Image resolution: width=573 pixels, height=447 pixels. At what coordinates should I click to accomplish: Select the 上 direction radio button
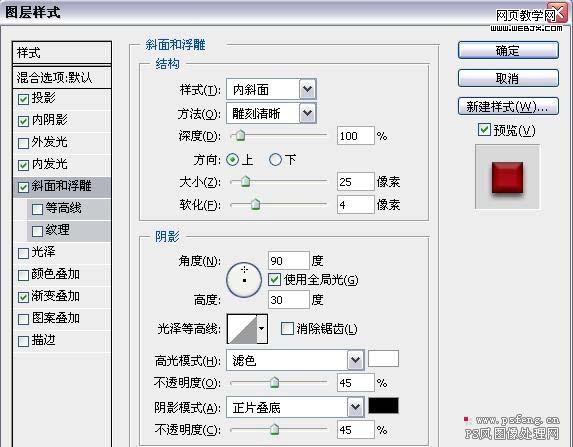point(233,160)
